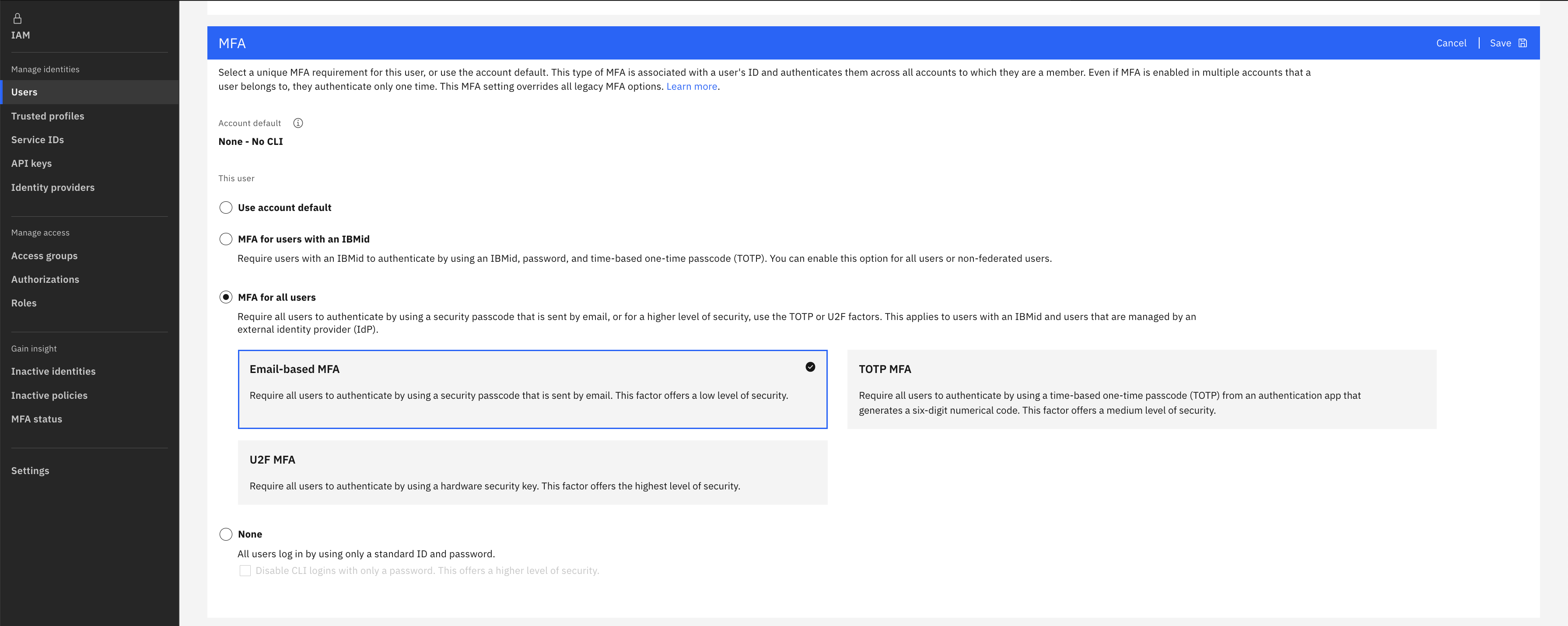Click the Save button
Screen dimensions: 1568x626
[1501, 42]
